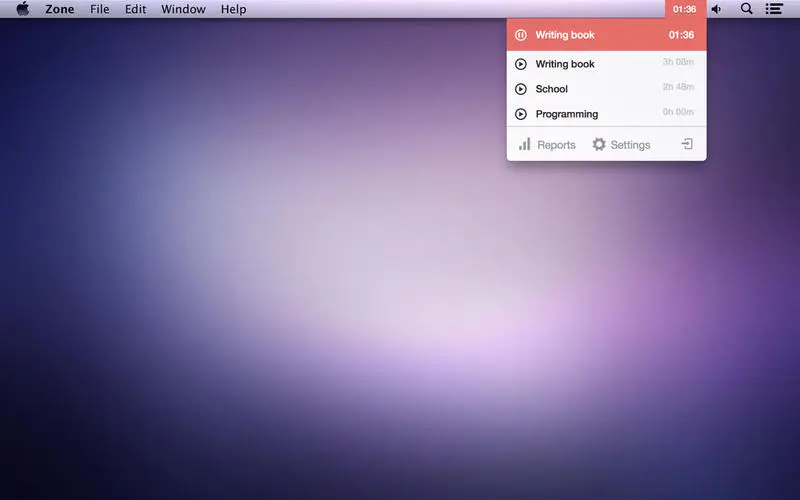Open the Edit menu
Screen dimensions: 800x500
(x=136, y=9)
